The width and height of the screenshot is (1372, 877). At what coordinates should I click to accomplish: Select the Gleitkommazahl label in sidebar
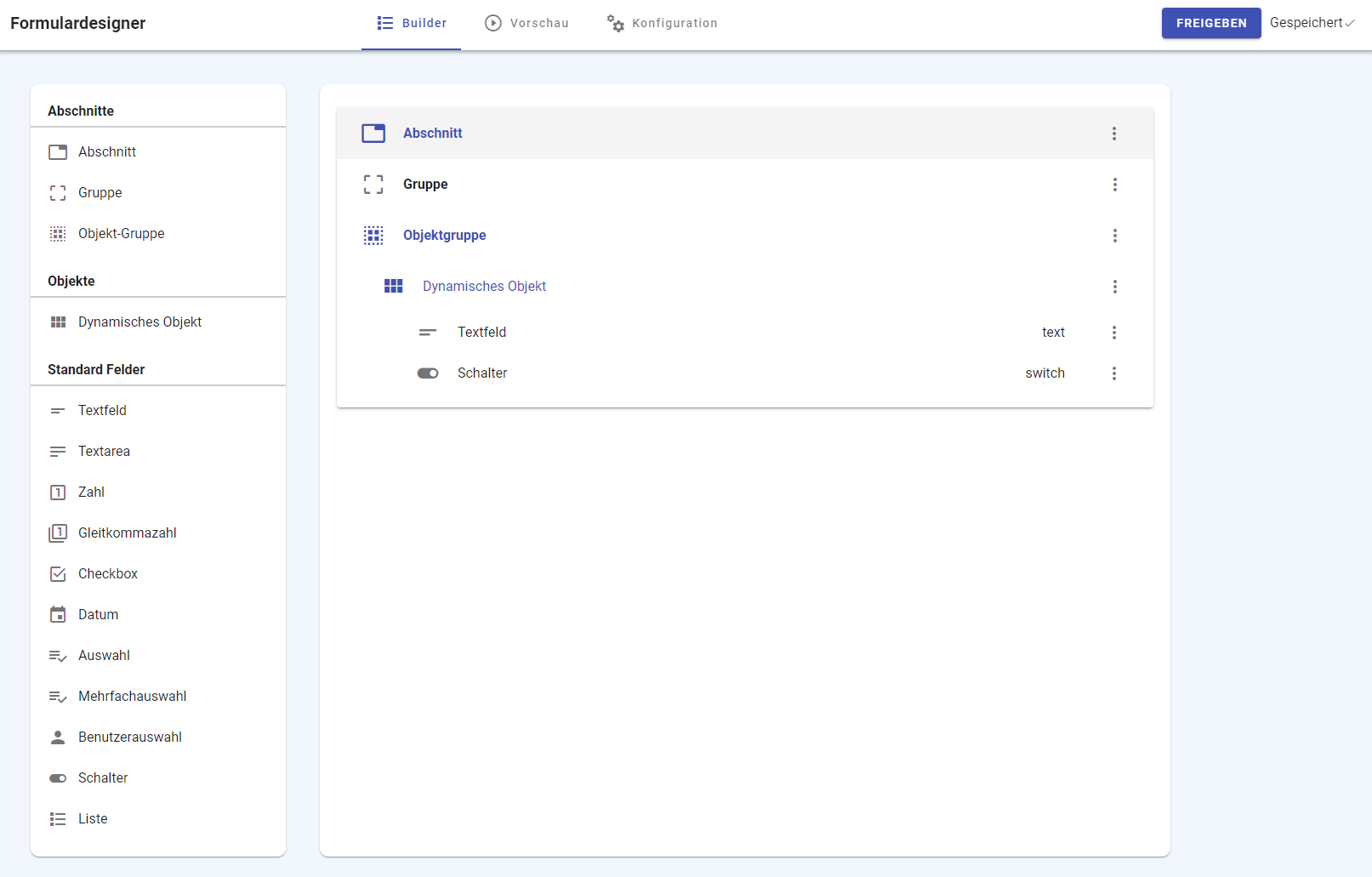(x=128, y=533)
